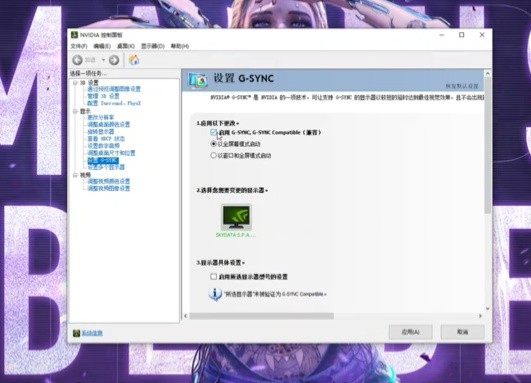Toggle the enable G-SYNC, G-SYNC Compatible checkbox
531x383 pixels.
(213, 132)
